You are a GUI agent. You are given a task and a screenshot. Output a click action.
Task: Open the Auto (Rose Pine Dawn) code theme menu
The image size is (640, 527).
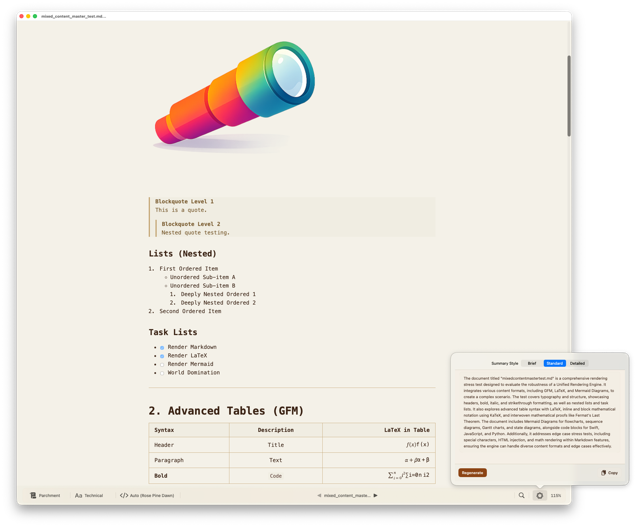coord(147,495)
